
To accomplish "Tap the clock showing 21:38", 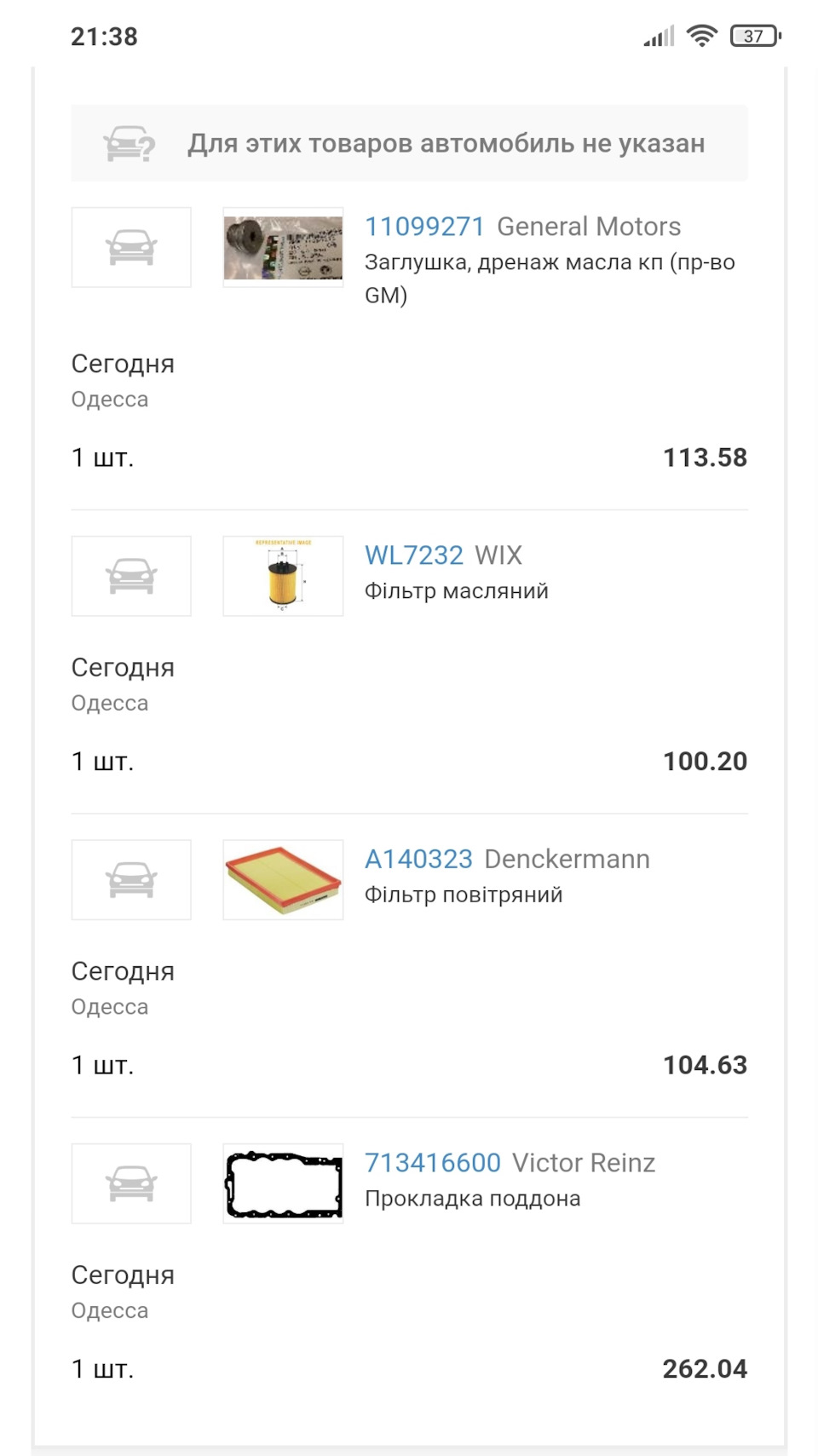I will tap(104, 37).
